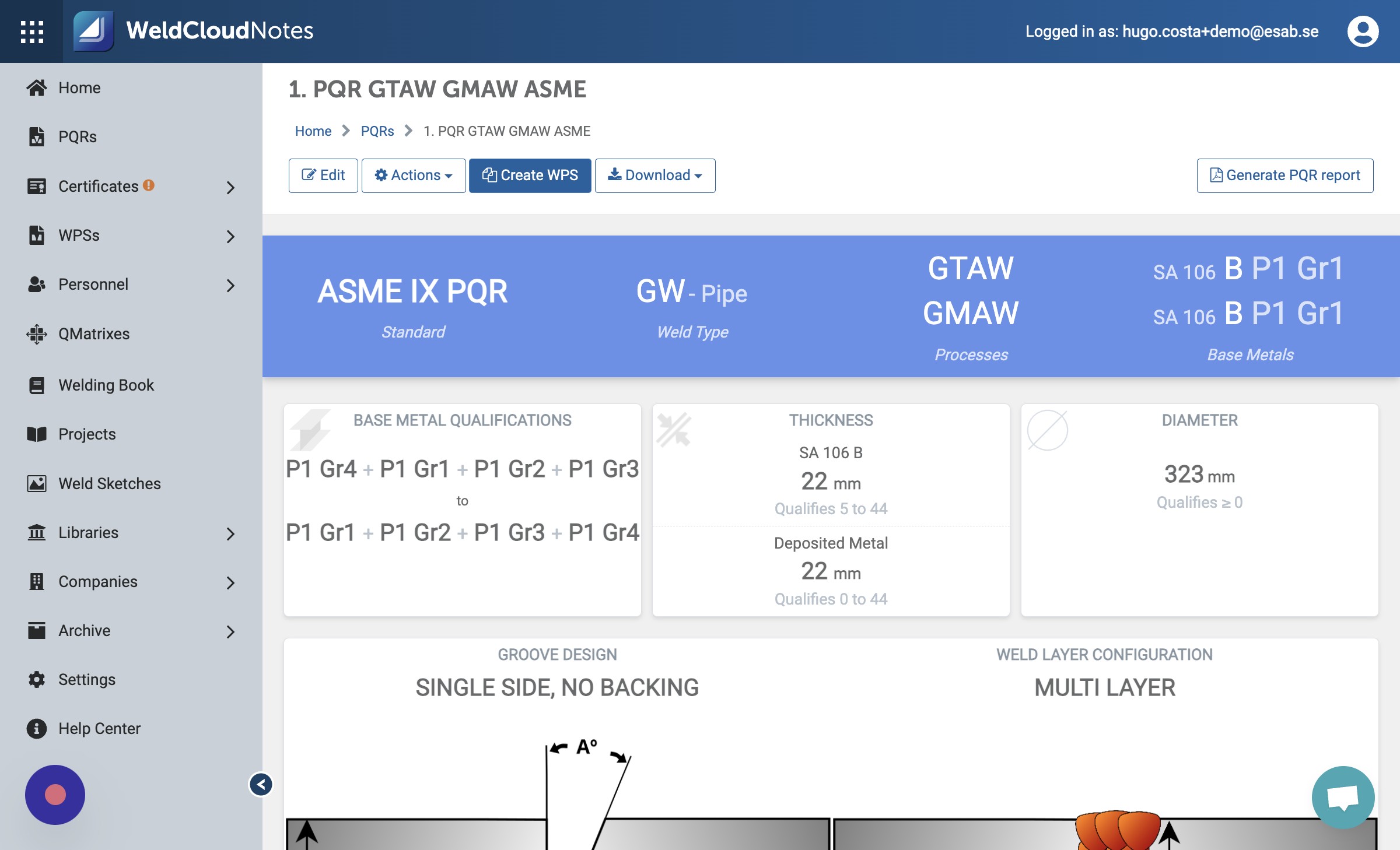Click the Thickness card arrows icon
This screenshot has width=1400, height=850.
(x=674, y=430)
